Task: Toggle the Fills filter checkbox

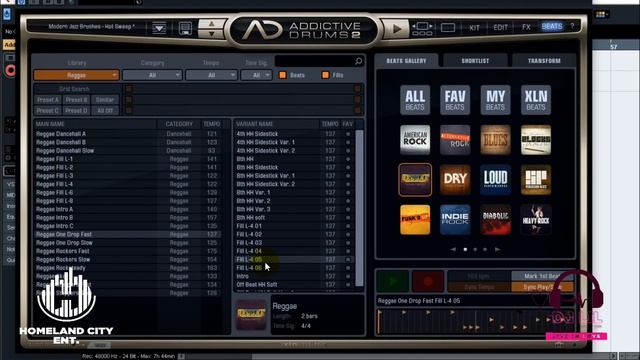Action: click(325, 75)
